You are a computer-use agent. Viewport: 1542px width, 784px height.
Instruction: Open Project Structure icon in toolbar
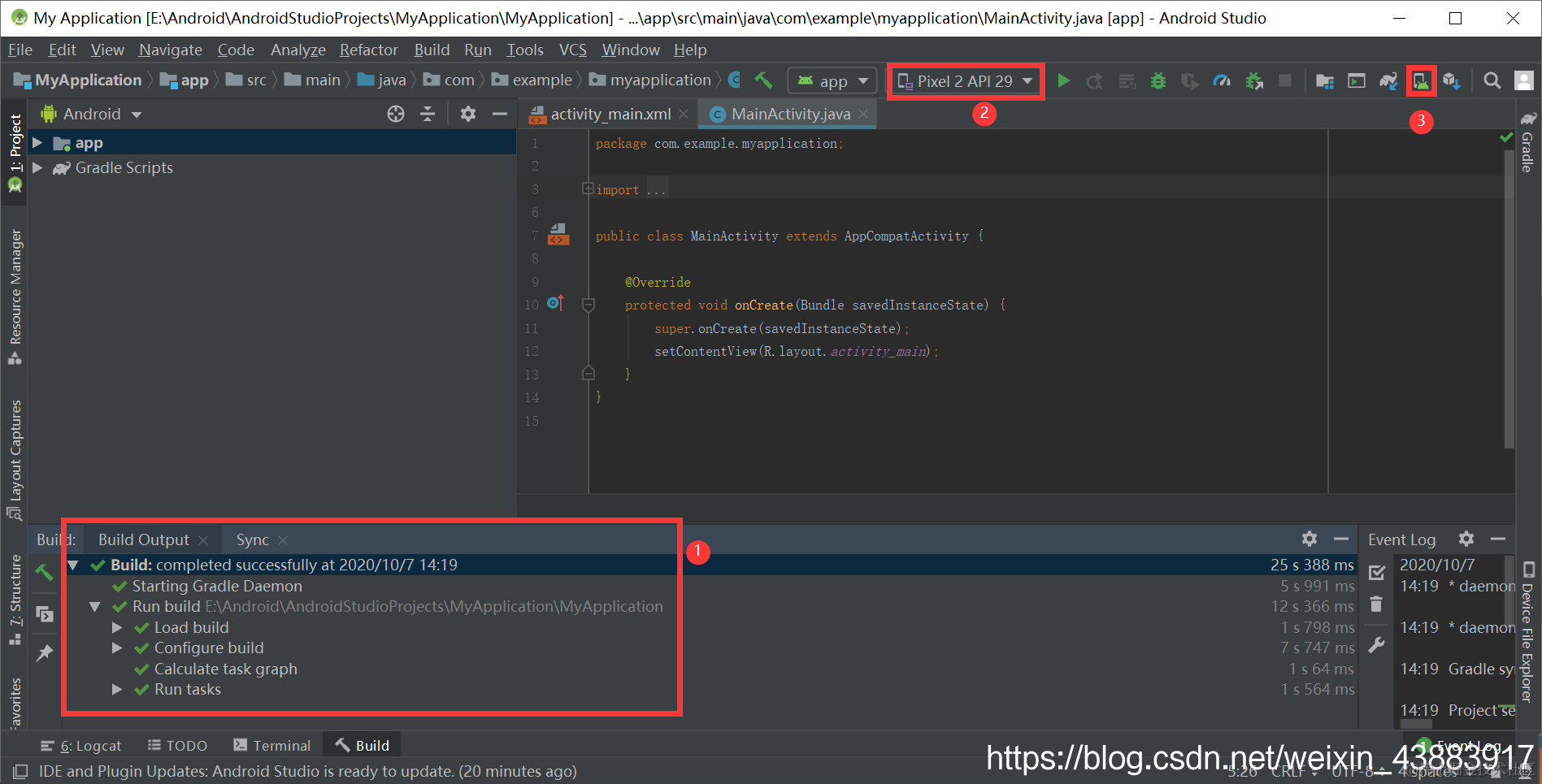click(1325, 80)
